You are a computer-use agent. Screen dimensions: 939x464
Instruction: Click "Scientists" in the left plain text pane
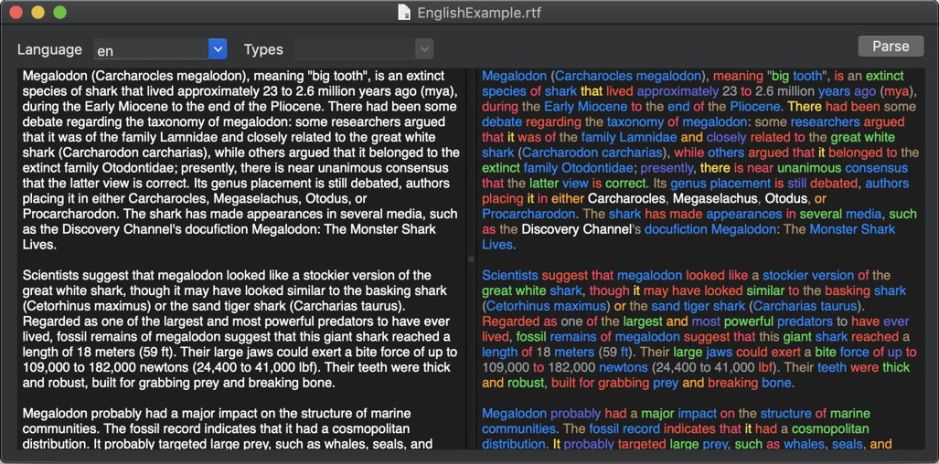point(56,275)
